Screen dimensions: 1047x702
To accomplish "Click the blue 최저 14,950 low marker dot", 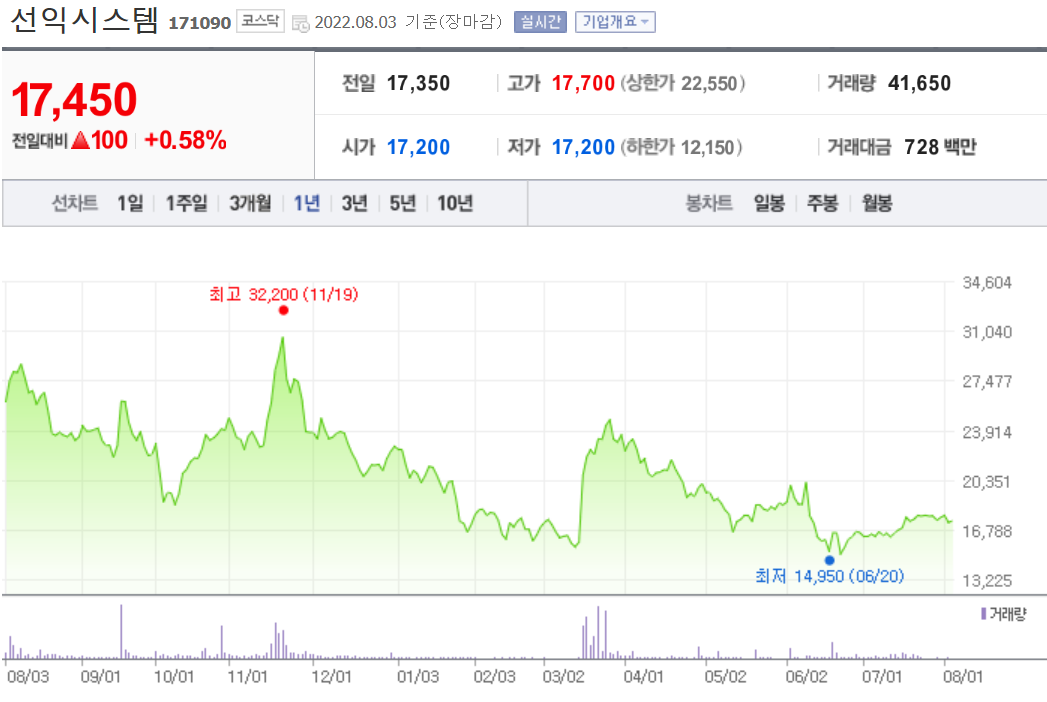I will coord(829,560).
